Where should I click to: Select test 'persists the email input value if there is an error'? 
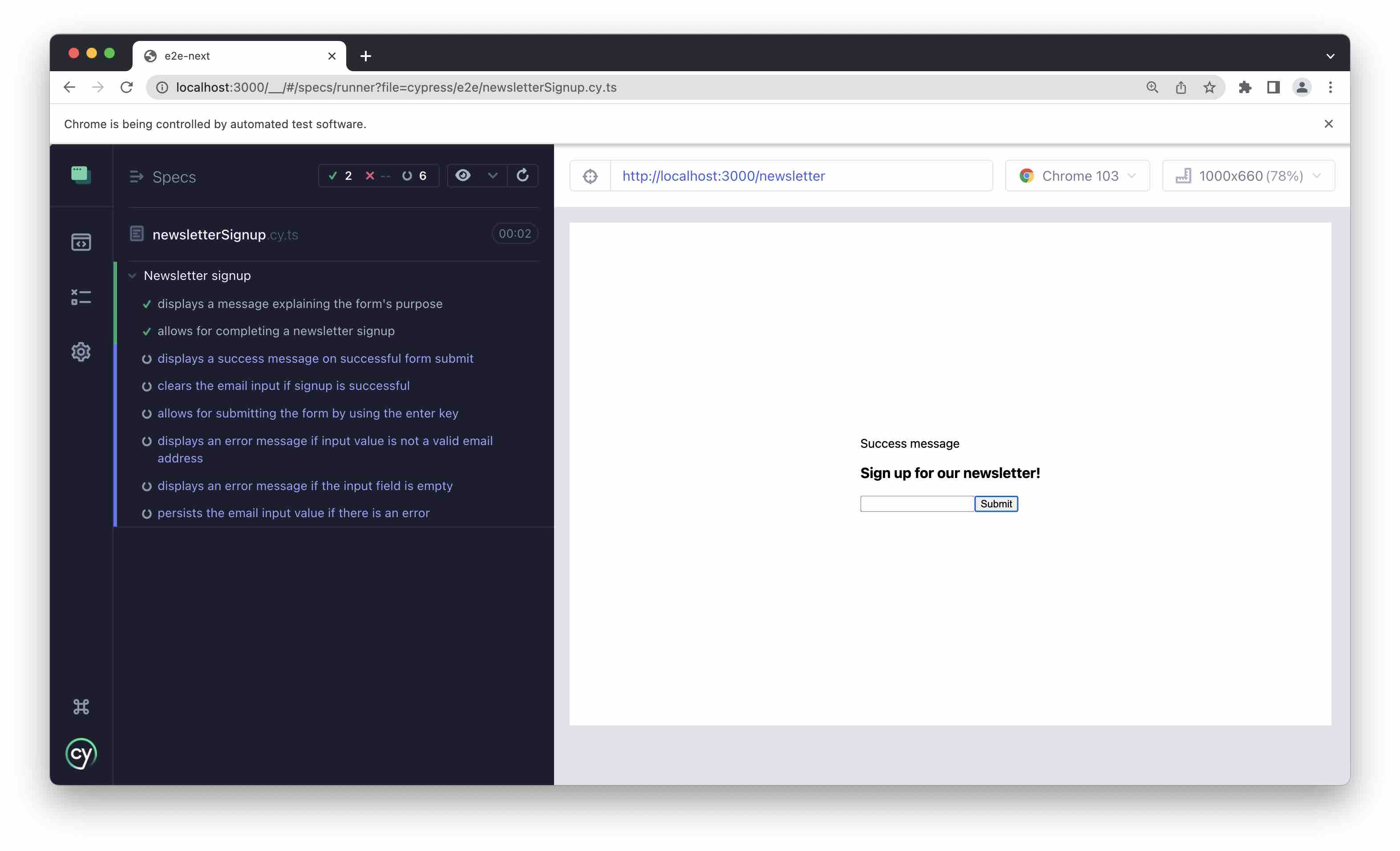(293, 513)
